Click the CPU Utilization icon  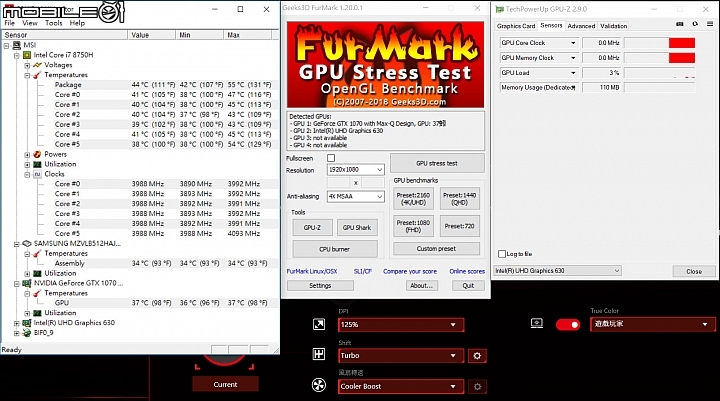[37, 164]
